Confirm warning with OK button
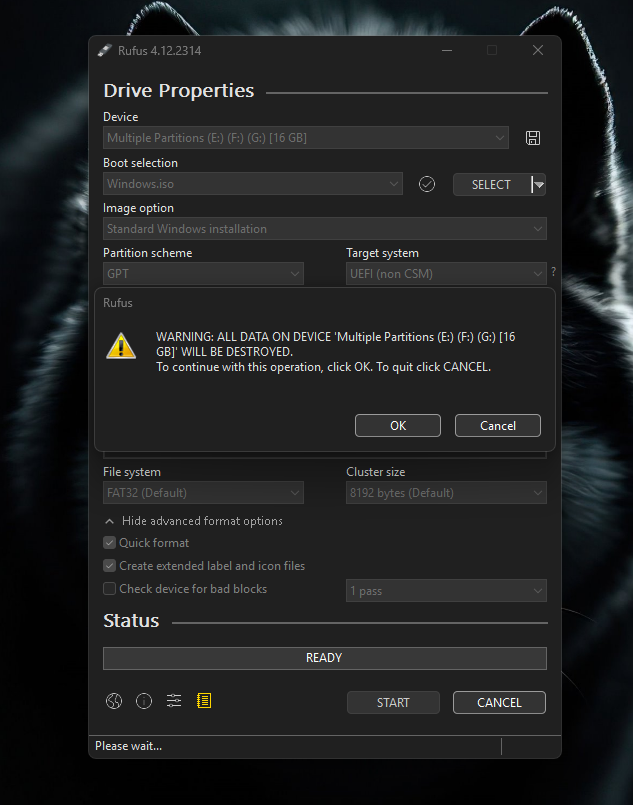Image resolution: width=633 pixels, height=805 pixels. pos(398,426)
